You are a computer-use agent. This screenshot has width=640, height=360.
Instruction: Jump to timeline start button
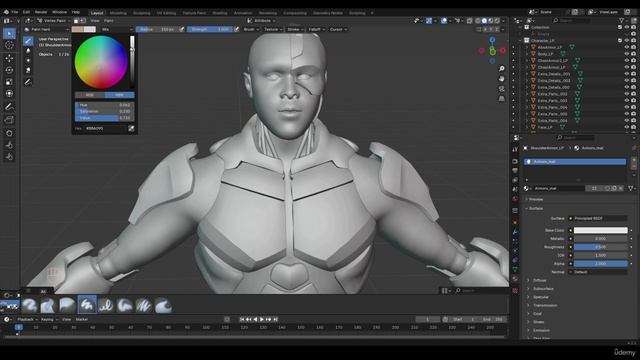click(x=242, y=319)
